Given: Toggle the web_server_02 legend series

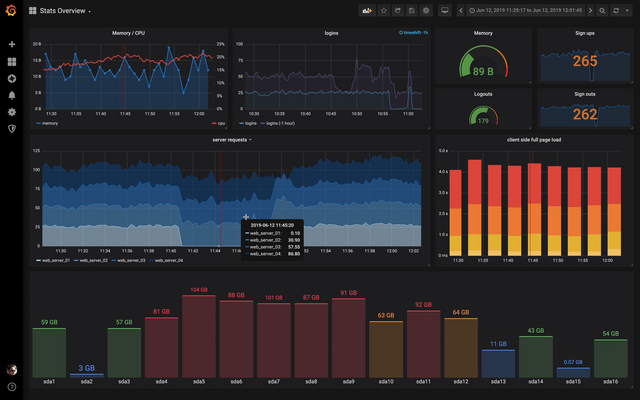Looking at the screenshot, I should click(x=91, y=260).
